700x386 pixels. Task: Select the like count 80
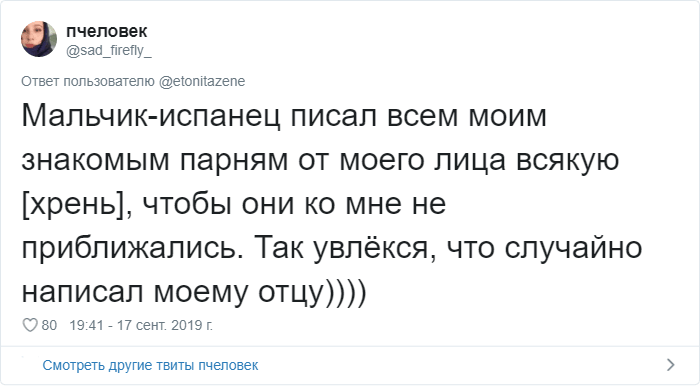tap(49, 325)
